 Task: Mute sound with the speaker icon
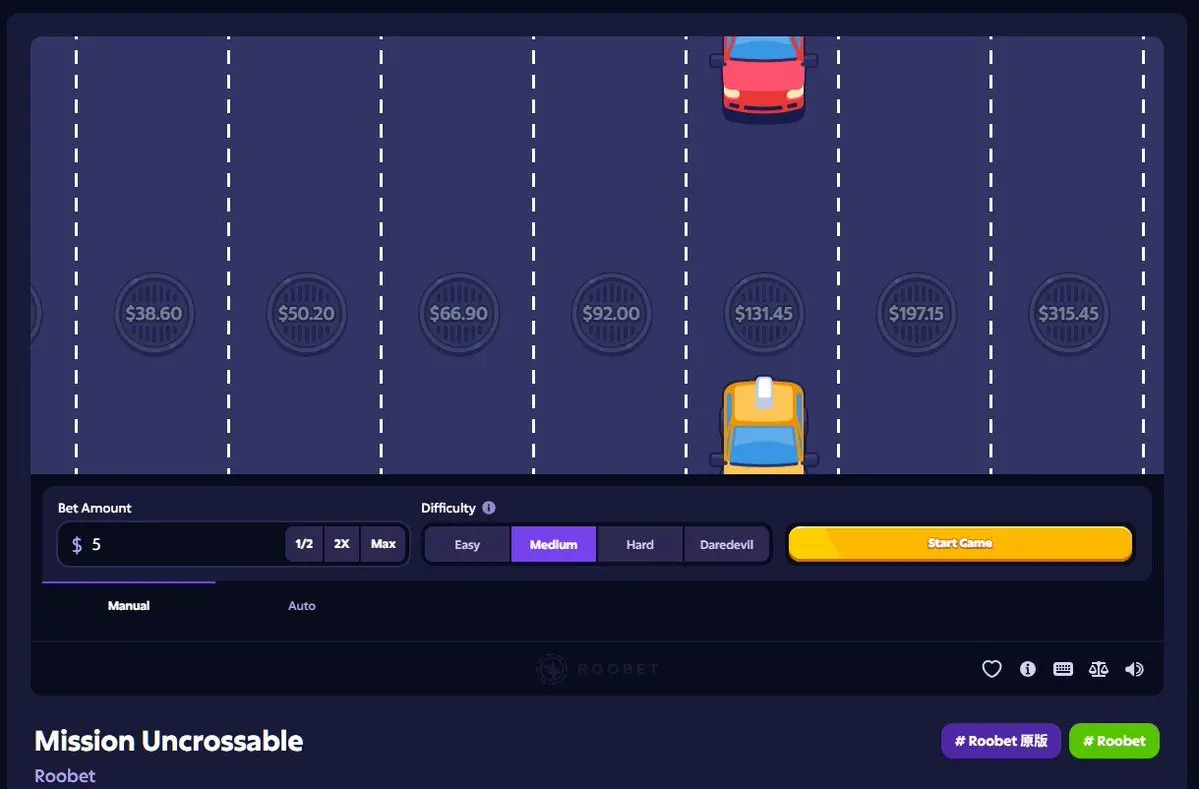click(x=1134, y=669)
